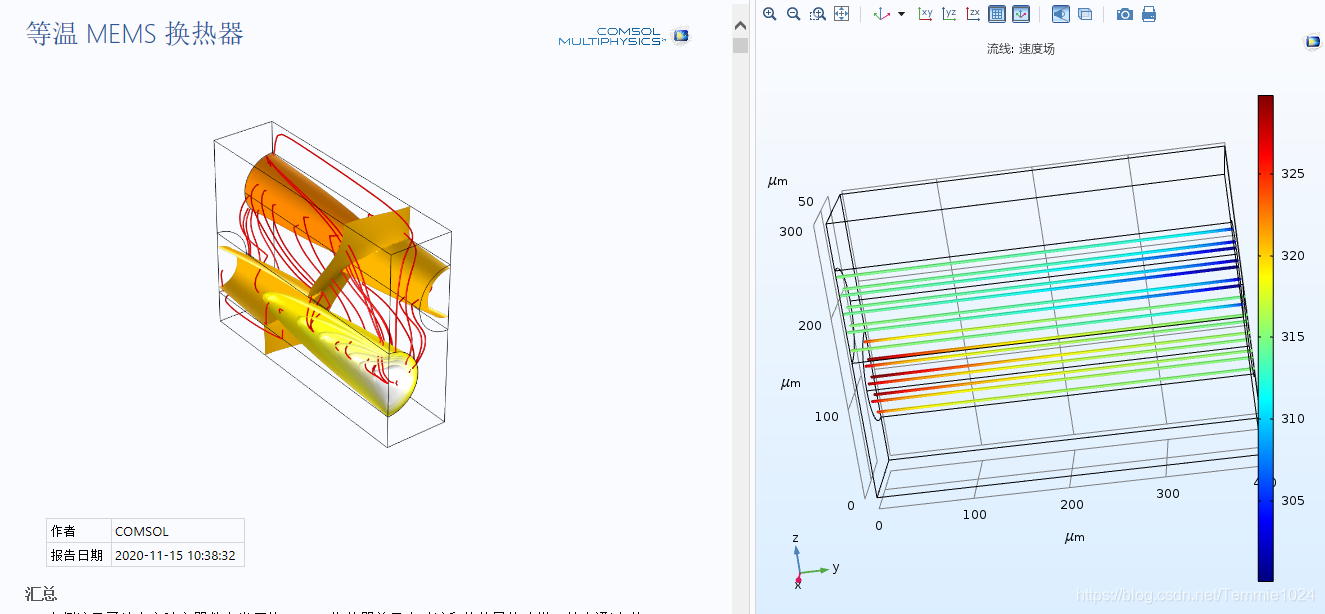Click the Zoom In magnifier icon
This screenshot has width=1325, height=614.
769,14
